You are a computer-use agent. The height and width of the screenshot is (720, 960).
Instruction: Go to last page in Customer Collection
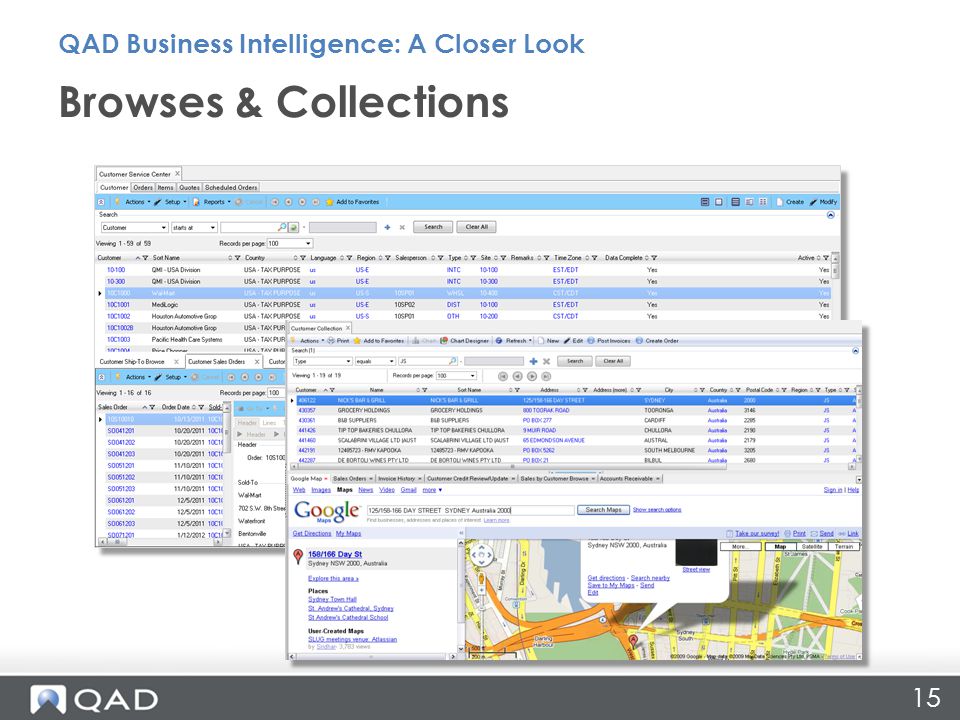(546, 377)
